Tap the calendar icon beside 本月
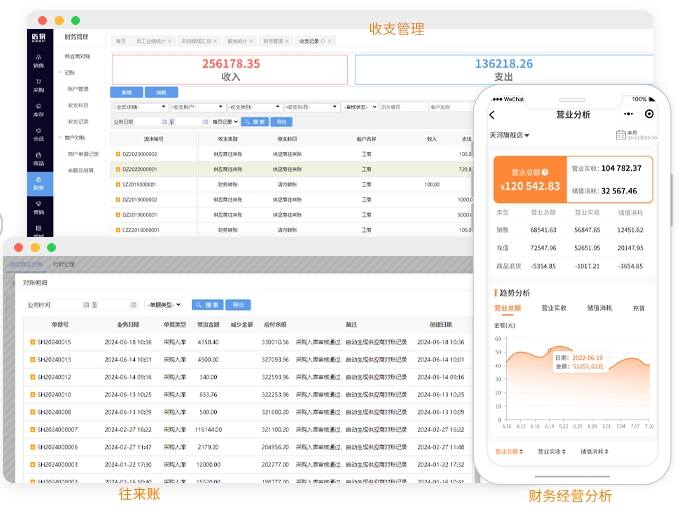683x512 pixels. point(620,135)
